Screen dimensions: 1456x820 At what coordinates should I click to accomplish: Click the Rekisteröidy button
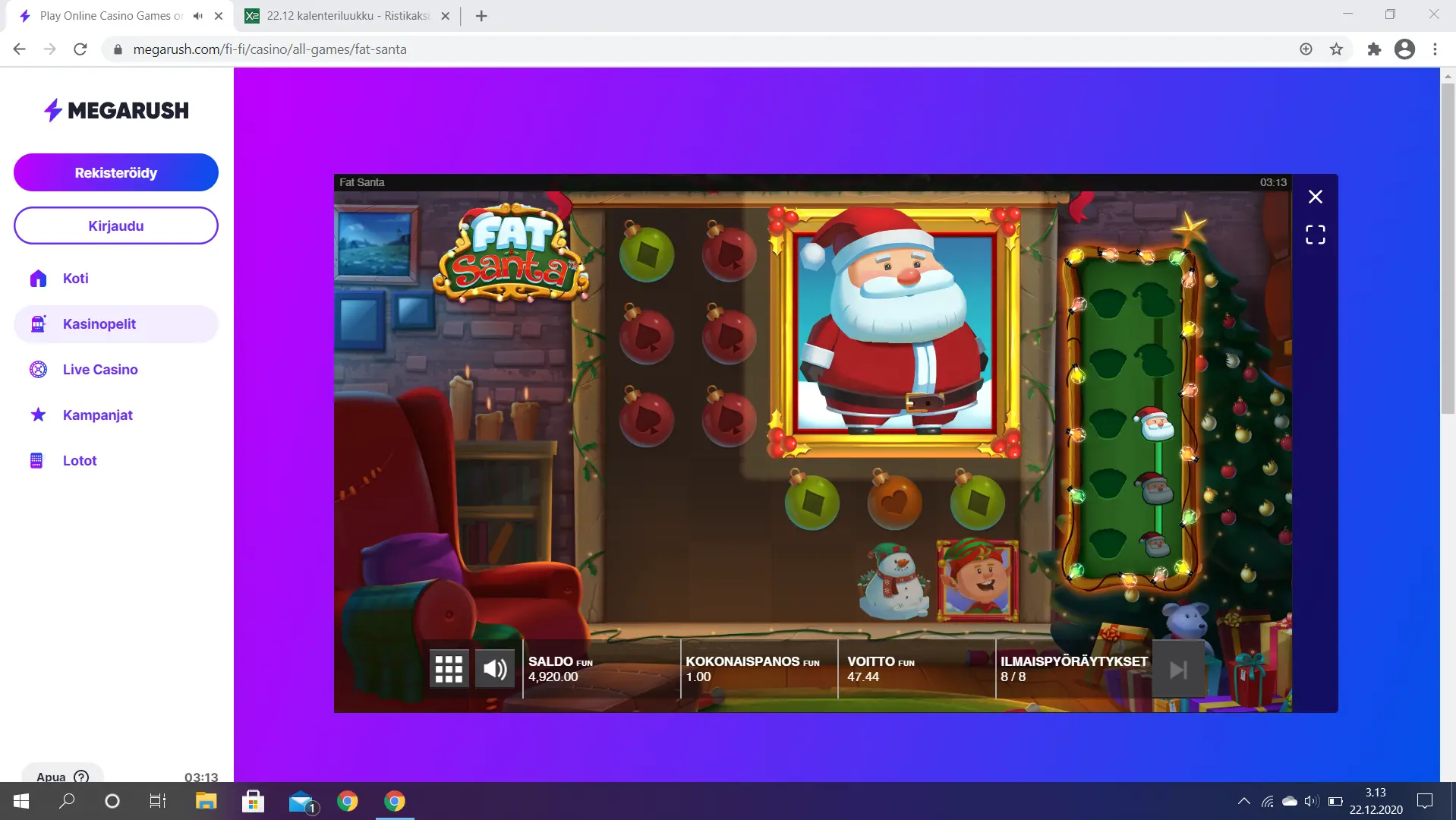click(116, 172)
